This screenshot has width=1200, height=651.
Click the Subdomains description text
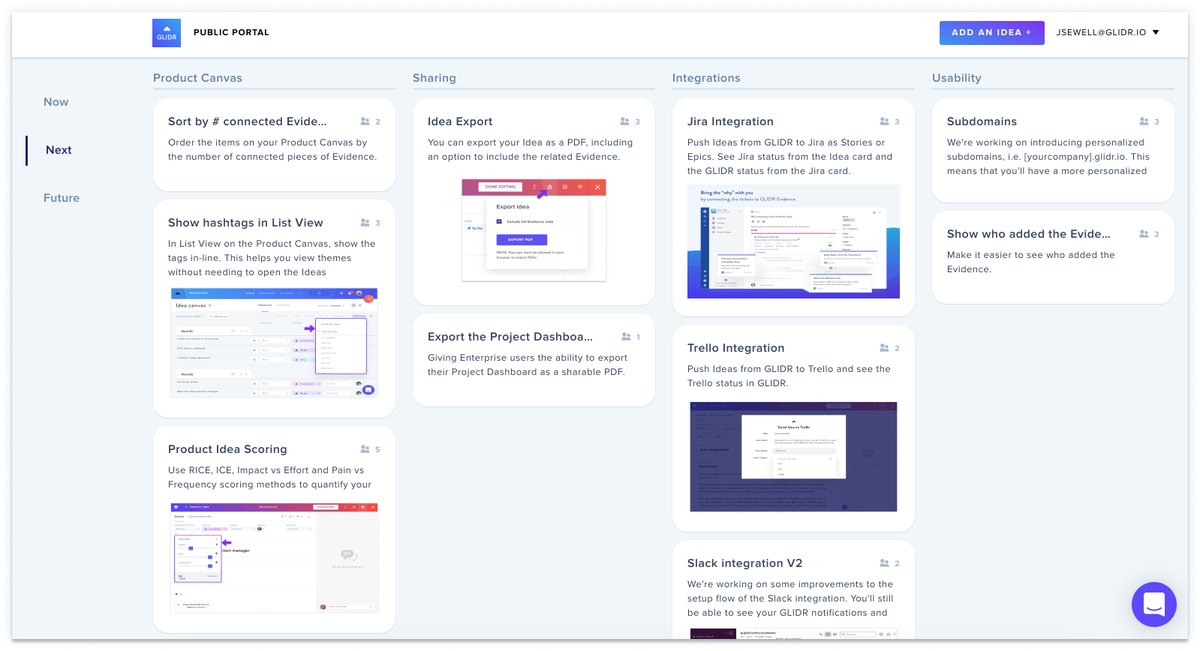[x=1048, y=157]
